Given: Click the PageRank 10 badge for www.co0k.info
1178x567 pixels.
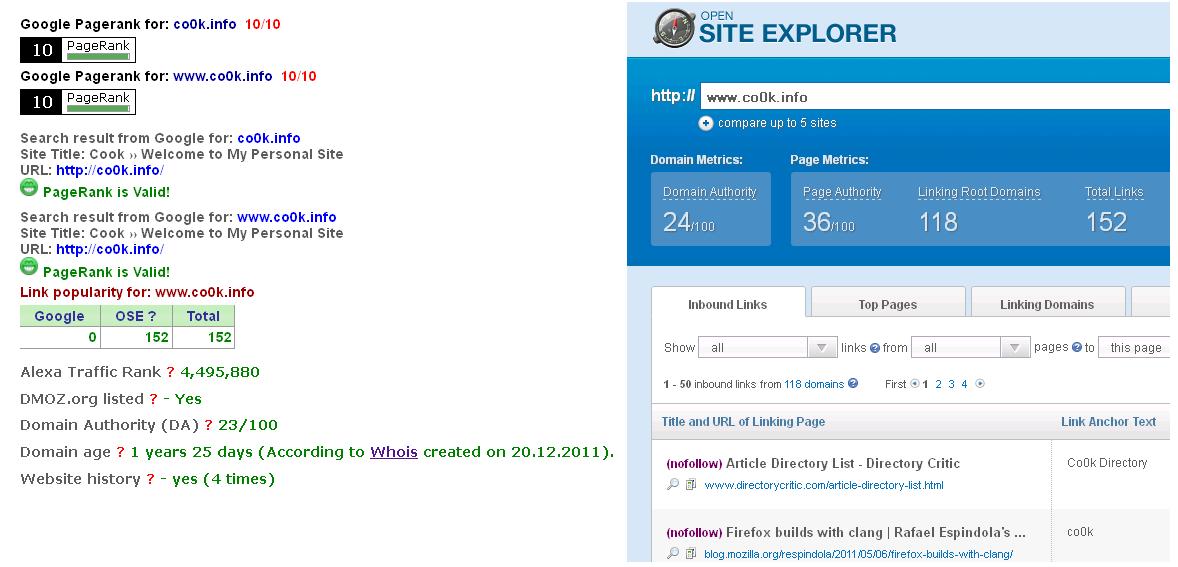Looking at the screenshot, I should (78, 101).
